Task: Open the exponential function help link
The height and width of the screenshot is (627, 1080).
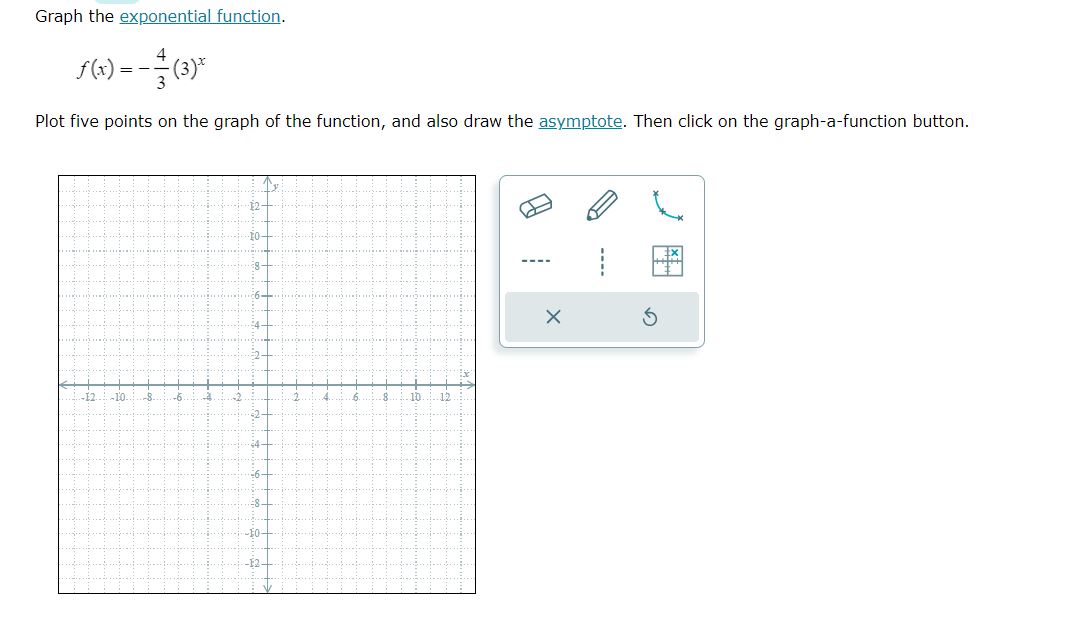Action: pos(200,16)
